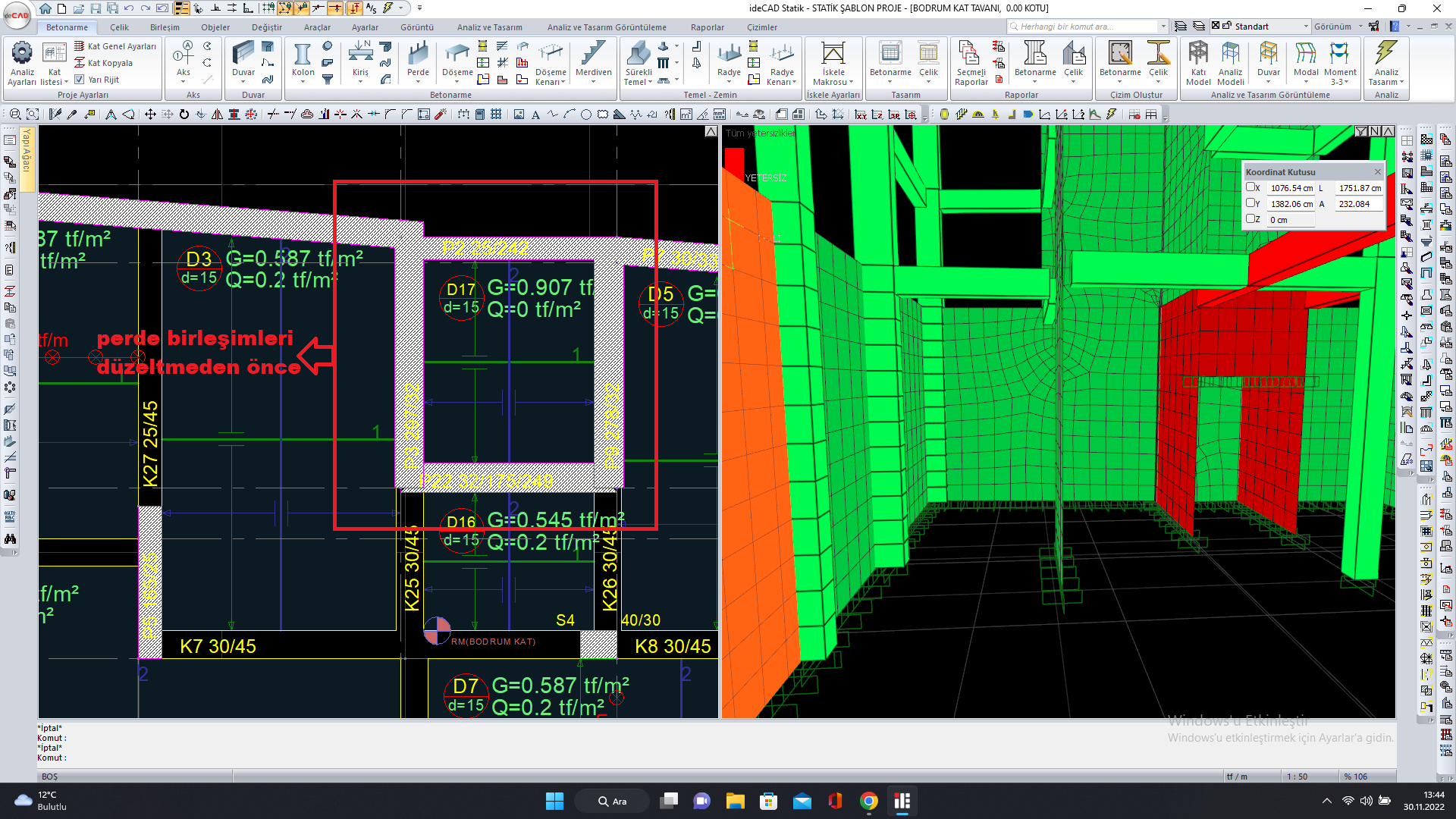Click the unit tf / m status entry
Viewport: 1456px width, 819px height.
pos(1237,777)
